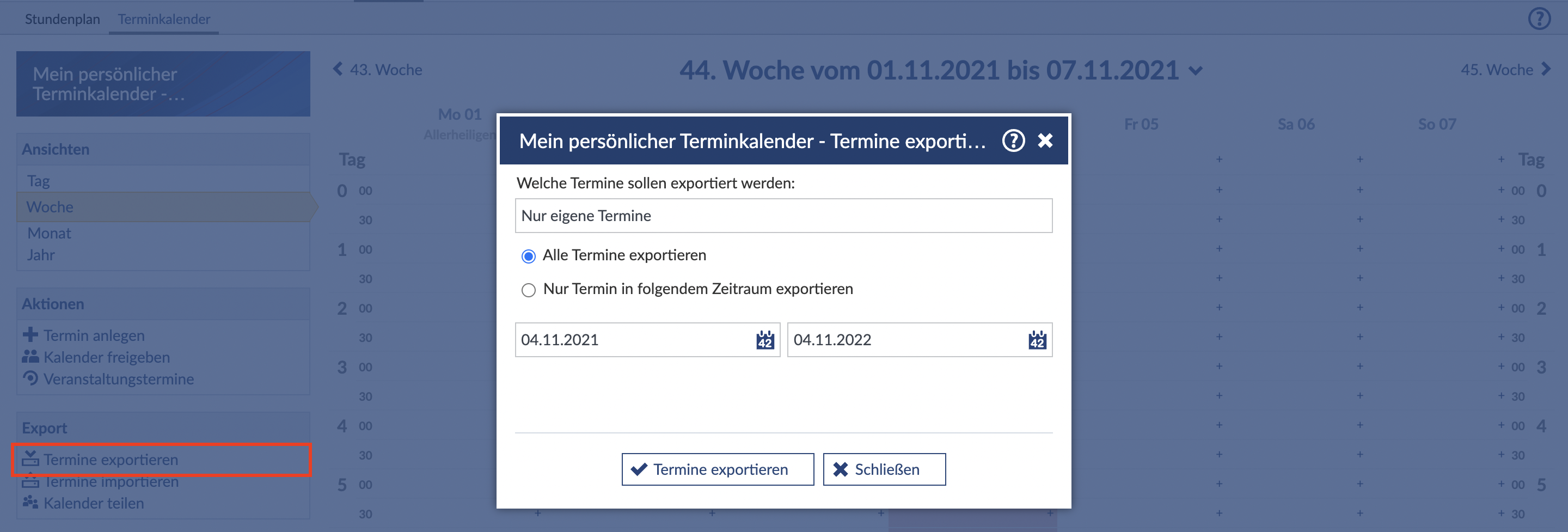Open calendar picker for end date 04.11.2022

(1037, 340)
